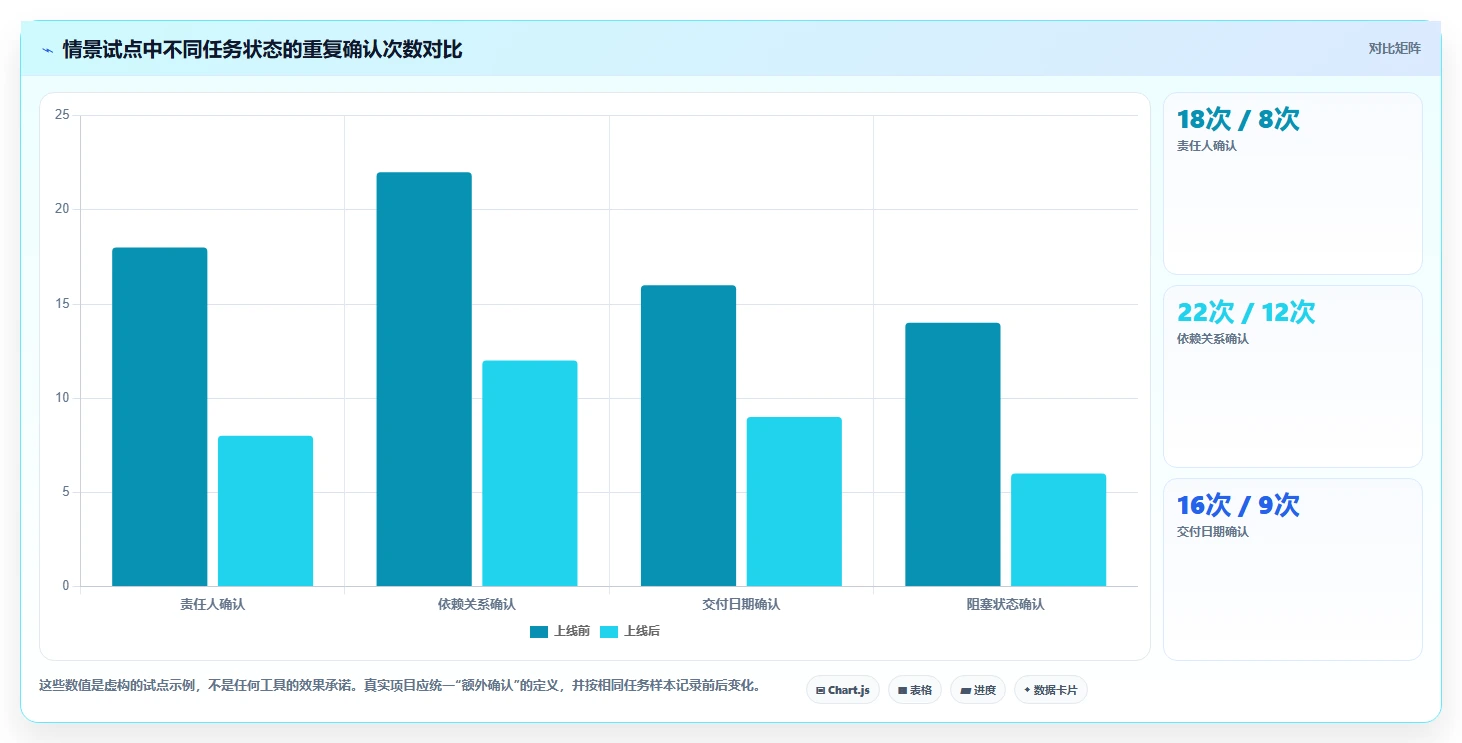This screenshot has width=1462, height=743.
Task: Click the 上线后 bar for 阻塞状态确认
Action: coord(1059,530)
